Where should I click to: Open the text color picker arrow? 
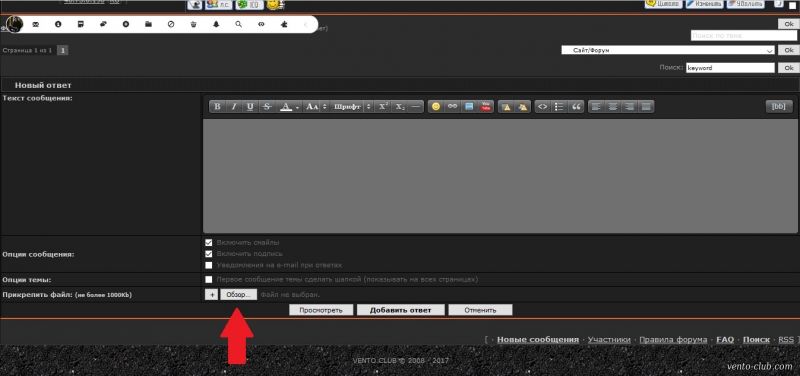[297, 107]
